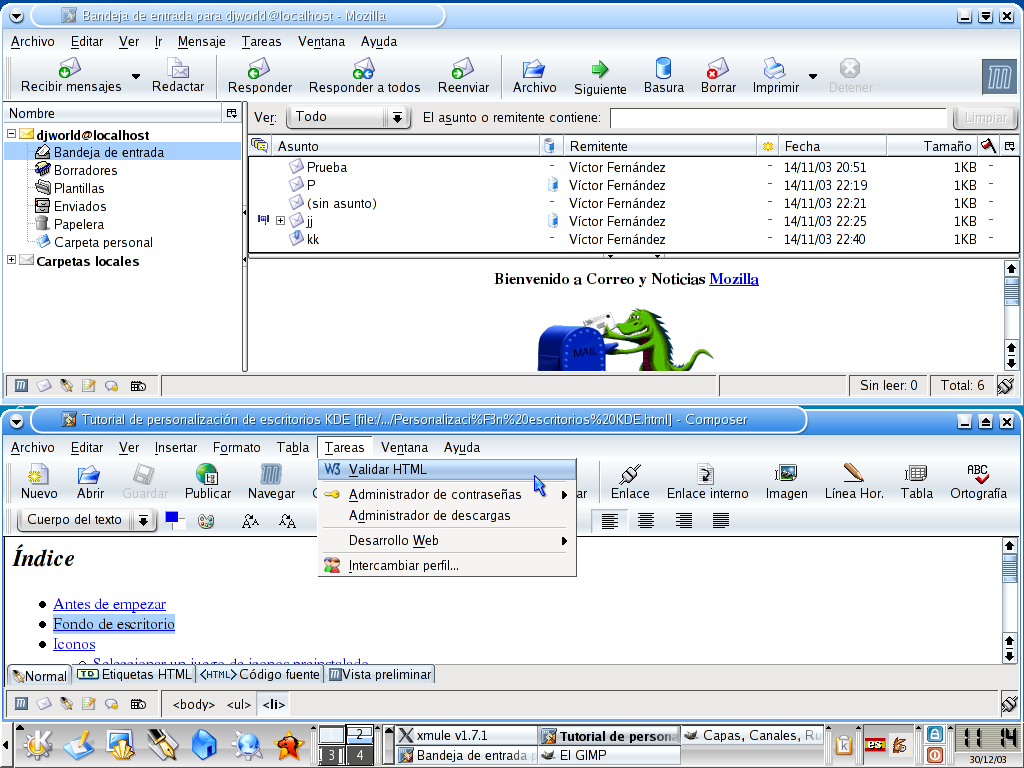
Task: Check spelling with Ortografía icon
Action: click(978, 482)
